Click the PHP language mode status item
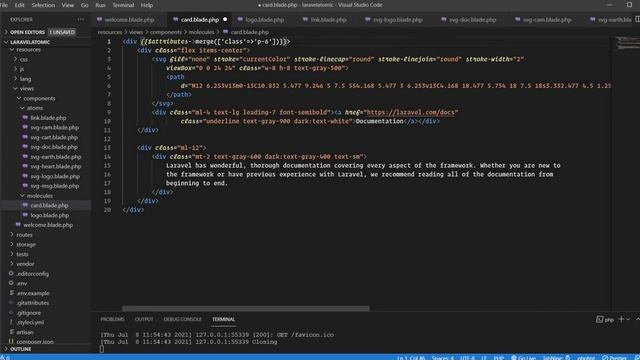640x360 pixels. click(x=499, y=358)
